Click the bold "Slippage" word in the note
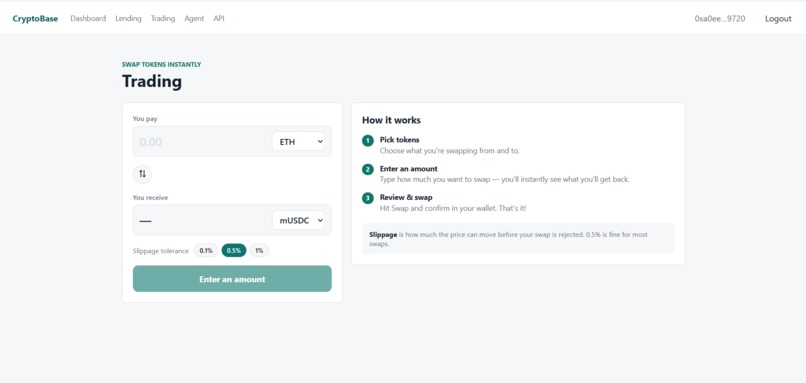 [x=383, y=234]
